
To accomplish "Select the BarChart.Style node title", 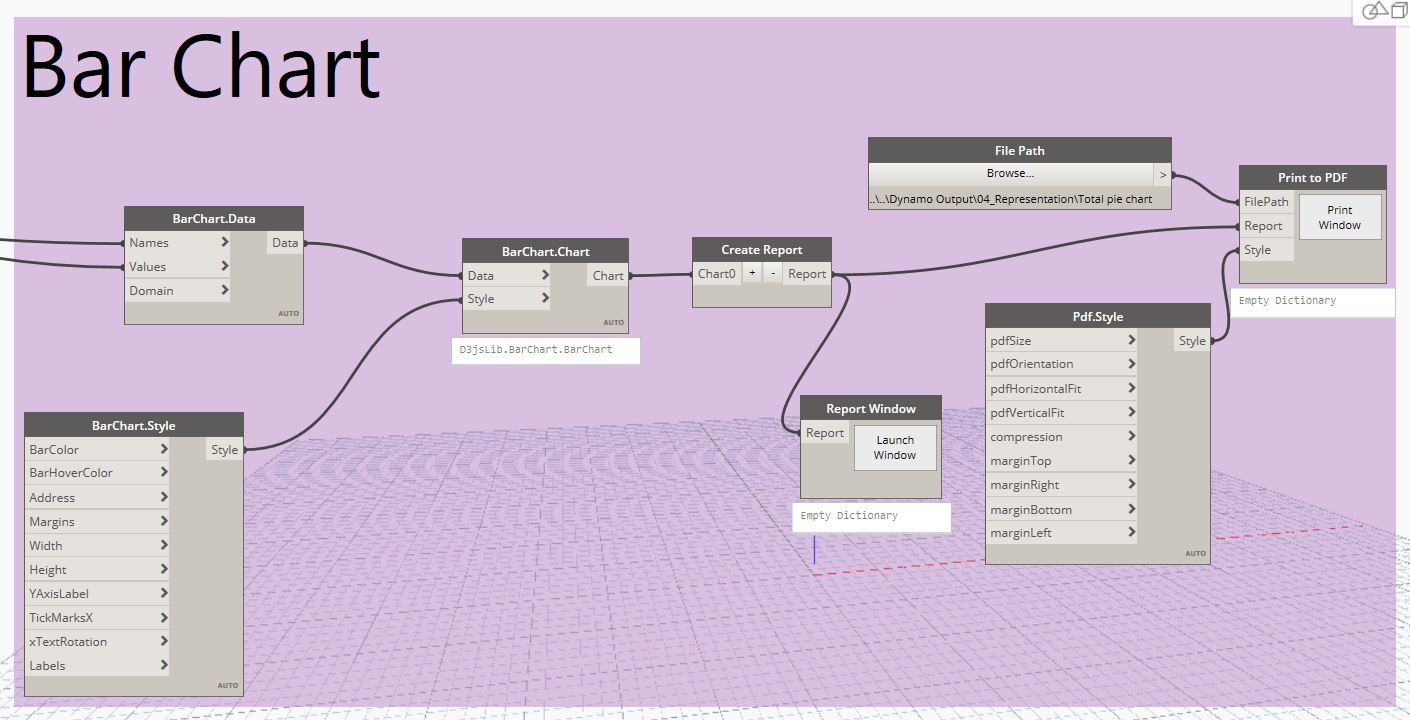I will [134, 425].
